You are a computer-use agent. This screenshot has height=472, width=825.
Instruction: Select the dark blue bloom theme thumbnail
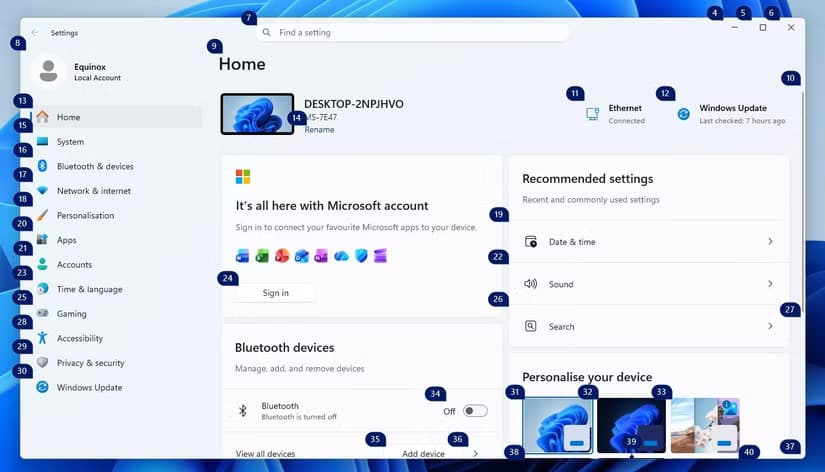point(631,425)
